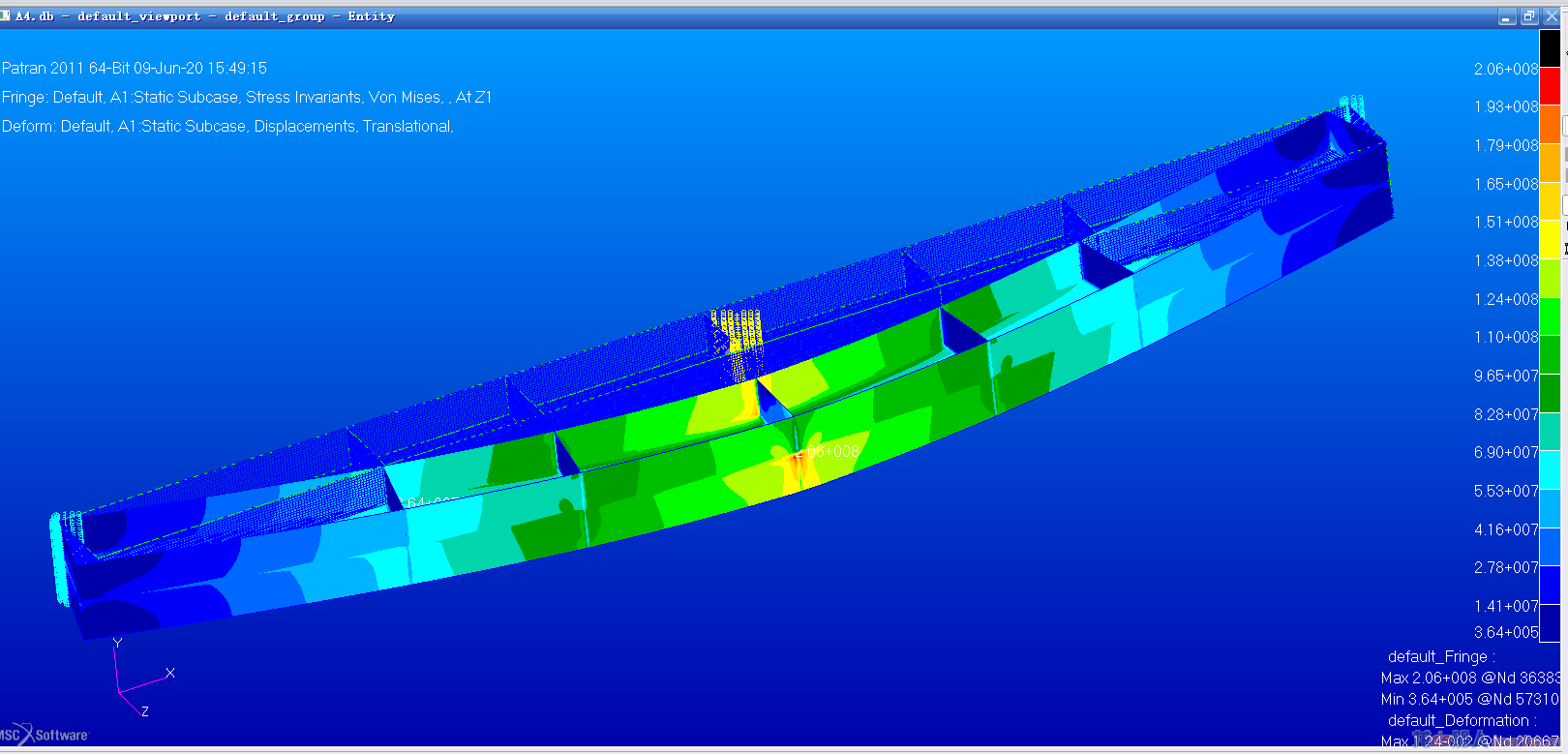Click the A4.db viewport title bar icon
This screenshot has width=1568, height=754.
coord(6,15)
